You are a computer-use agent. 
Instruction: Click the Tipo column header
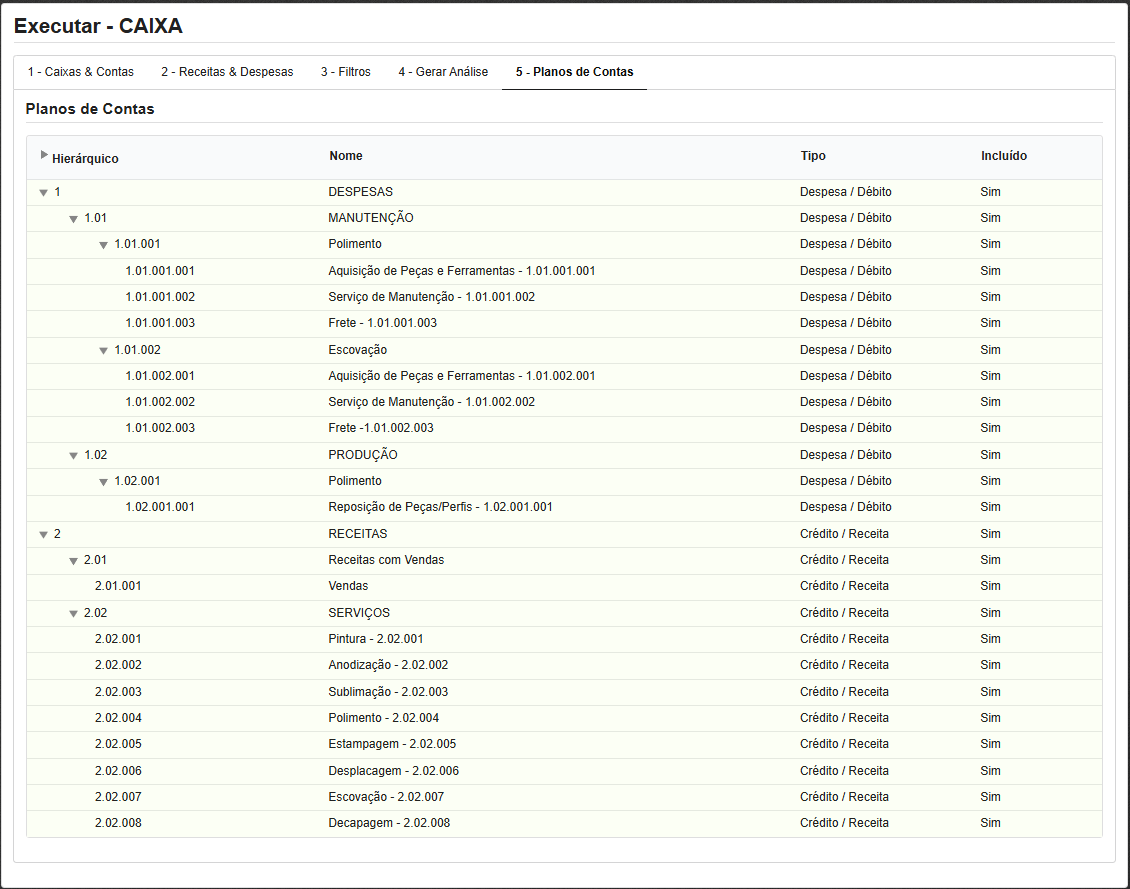pos(813,156)
